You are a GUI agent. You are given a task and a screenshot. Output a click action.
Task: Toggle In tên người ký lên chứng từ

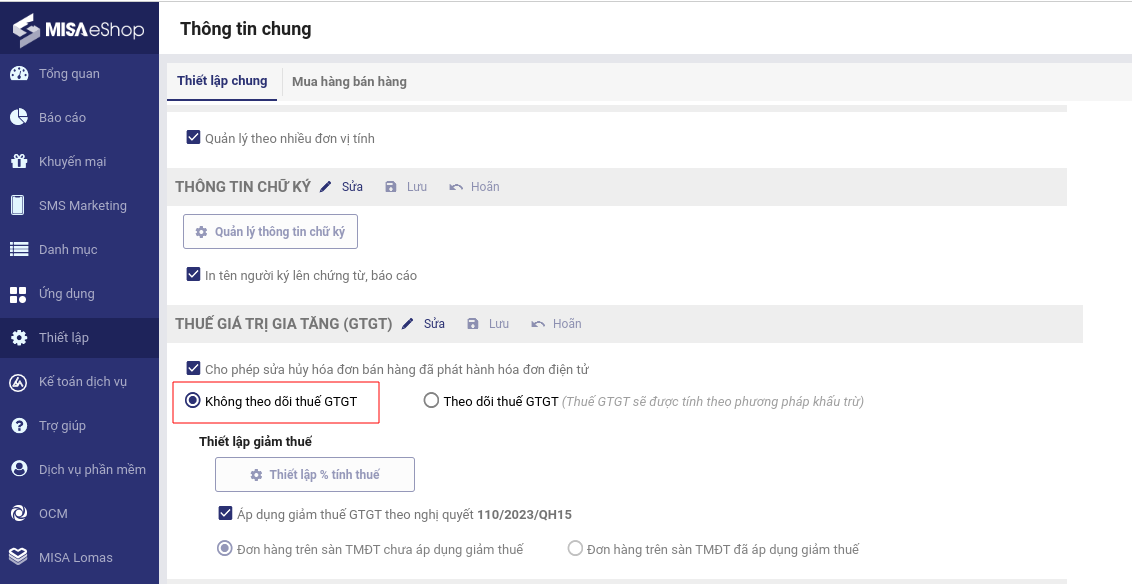(x=194, y=275)
